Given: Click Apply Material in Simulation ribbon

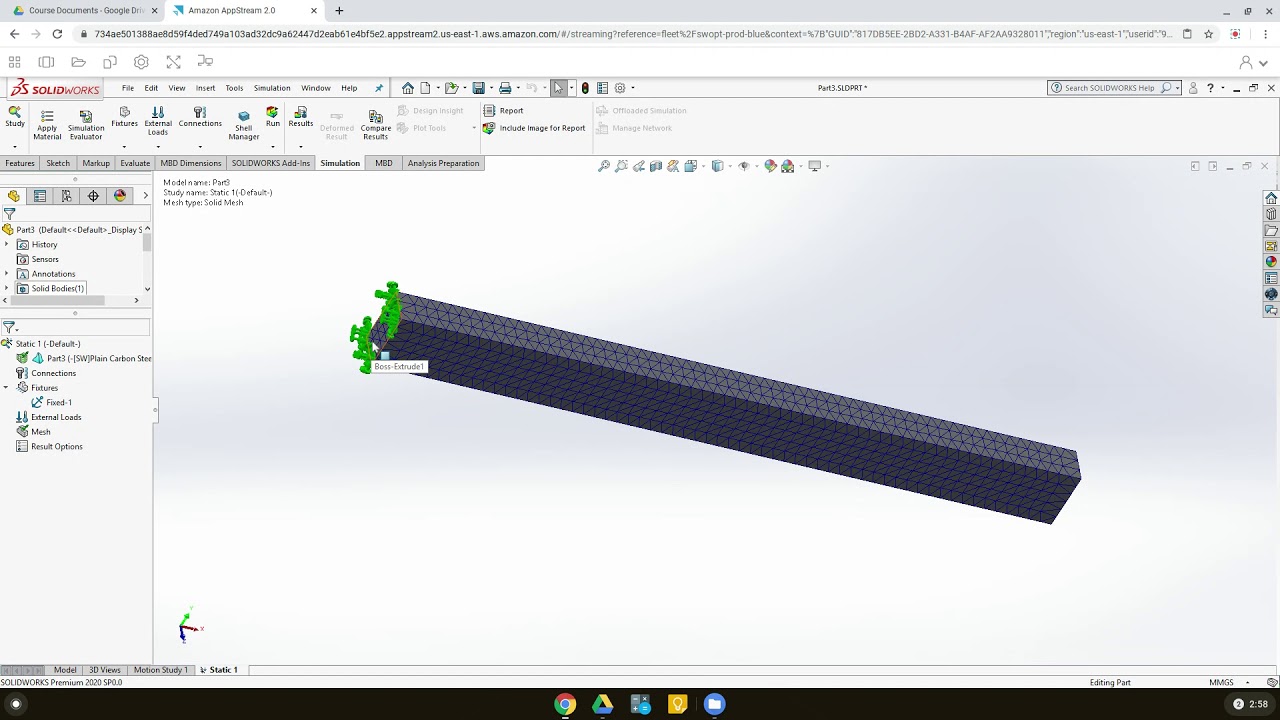Looking at the screenshot, I should click(x=47, y=124).
